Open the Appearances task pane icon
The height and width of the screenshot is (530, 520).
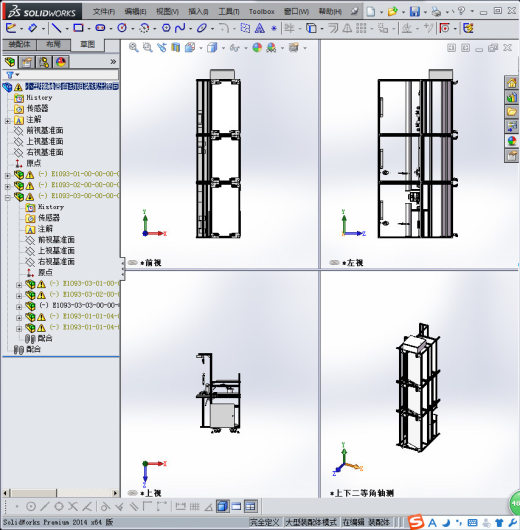[x=512, y=141]
